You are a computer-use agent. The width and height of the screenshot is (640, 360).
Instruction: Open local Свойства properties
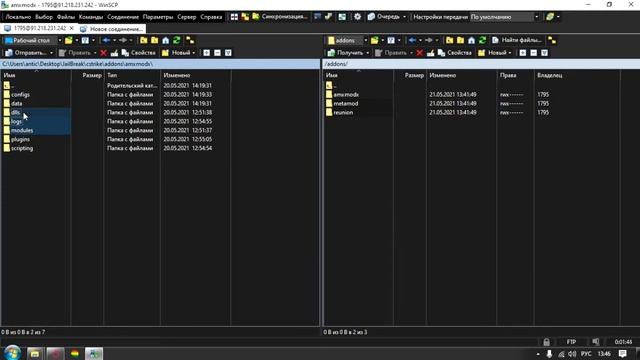coord(138,53)
